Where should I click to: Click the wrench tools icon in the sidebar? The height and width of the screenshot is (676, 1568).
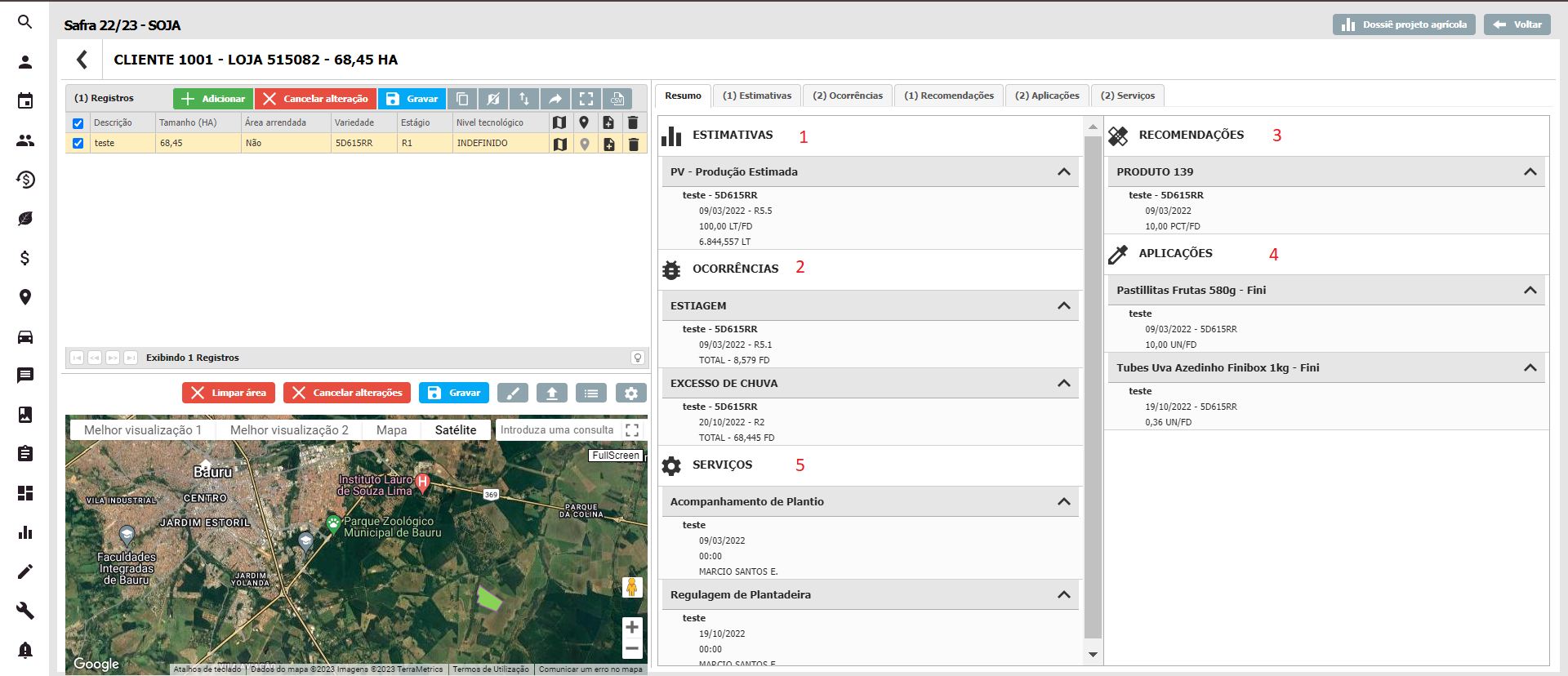(25, 611)
